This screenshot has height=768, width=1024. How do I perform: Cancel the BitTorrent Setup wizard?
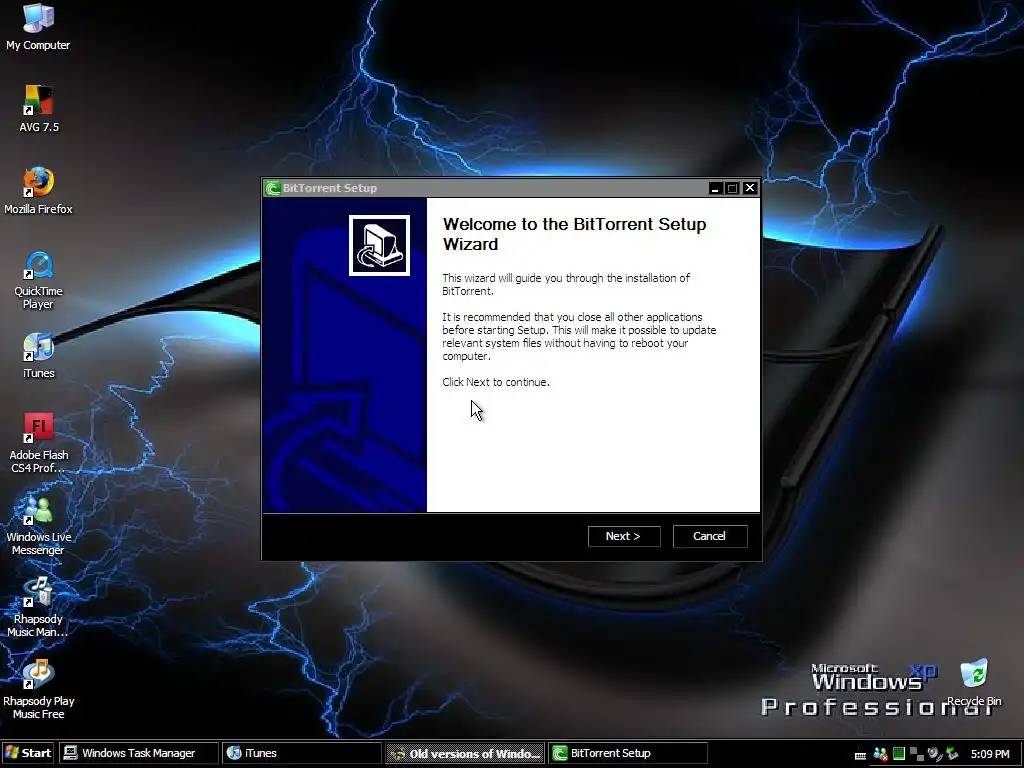click(710, 536)
